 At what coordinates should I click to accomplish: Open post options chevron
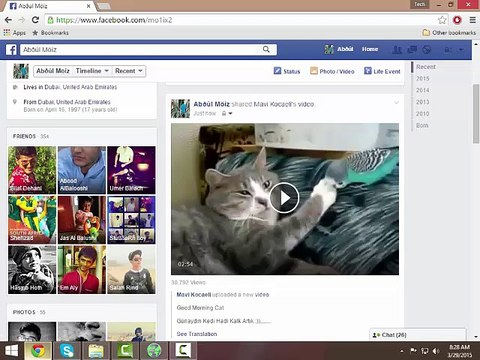[x=396, y=103]
